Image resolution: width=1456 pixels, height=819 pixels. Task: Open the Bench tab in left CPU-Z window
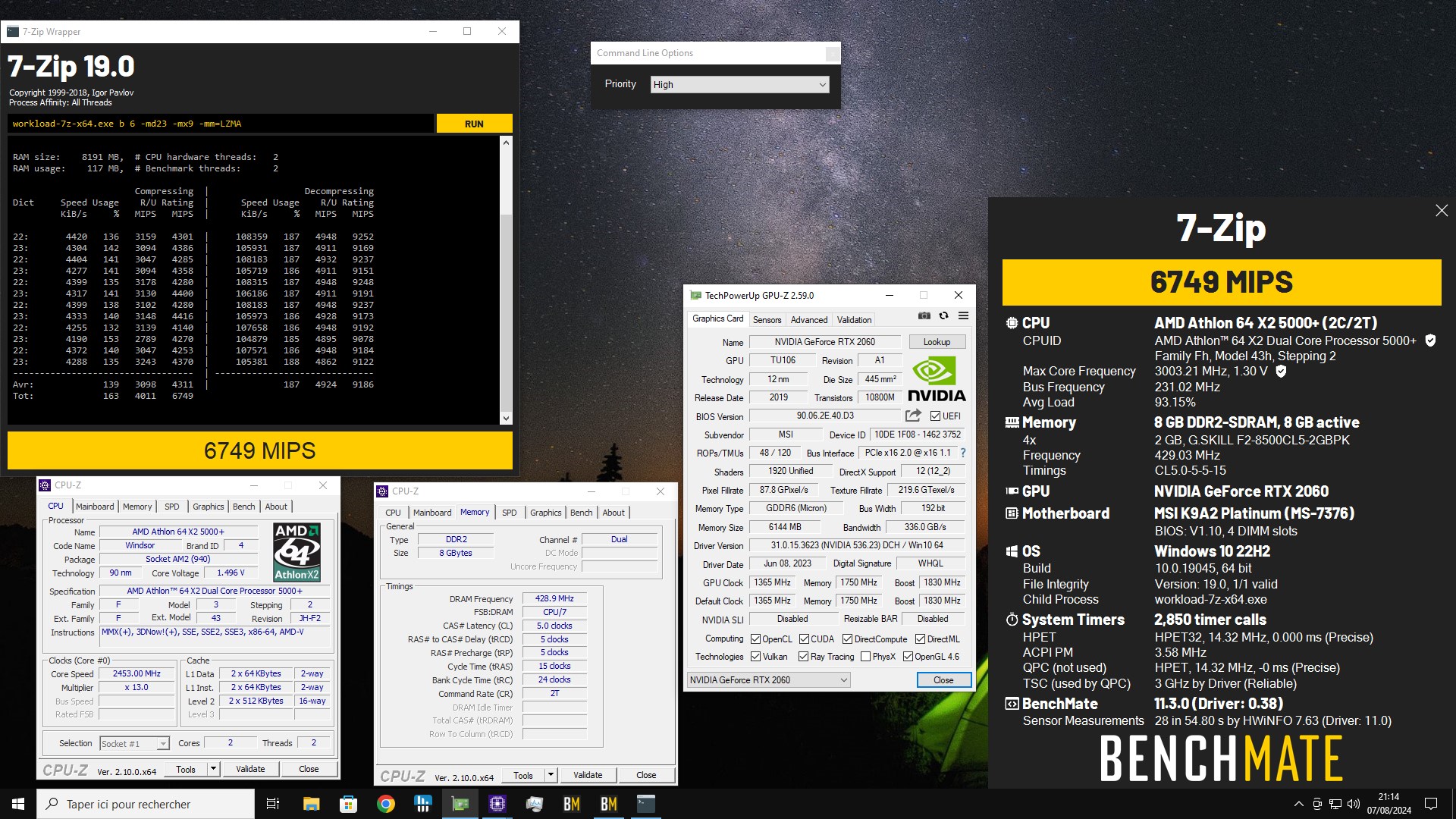click(x=243, y=507)
